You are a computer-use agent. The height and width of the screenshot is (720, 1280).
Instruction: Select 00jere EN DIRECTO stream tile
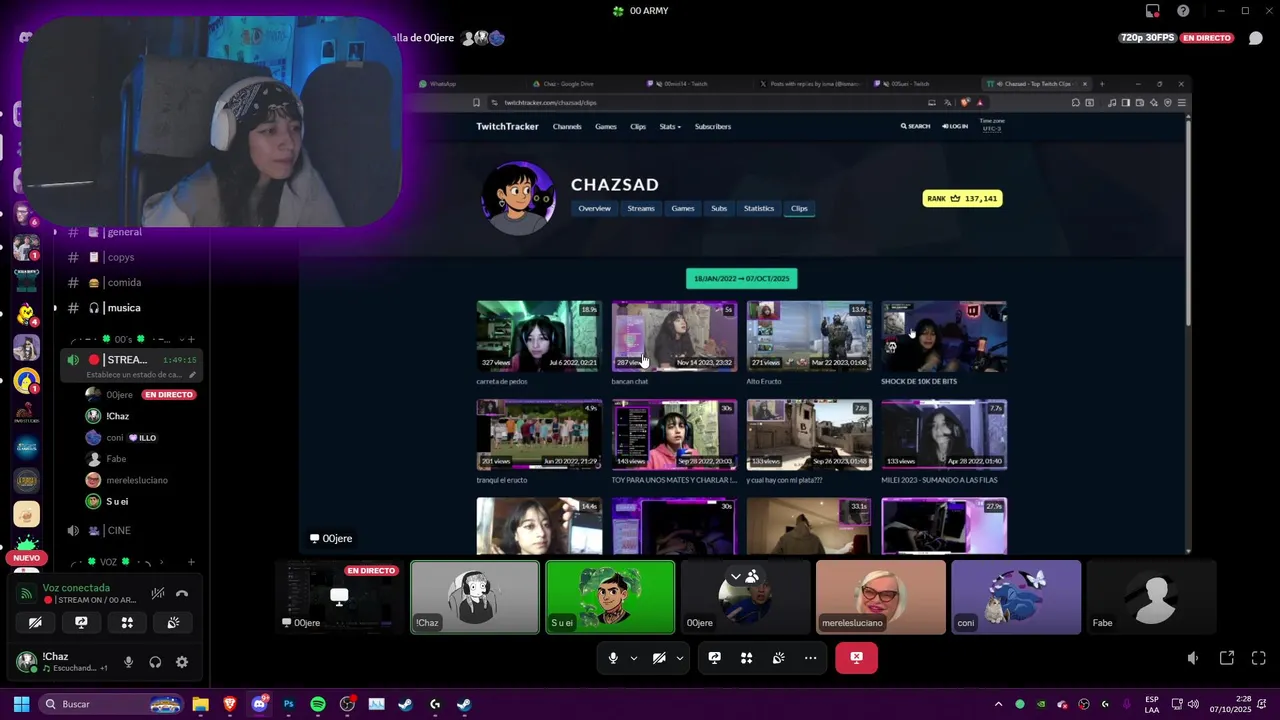pos(339,597)
